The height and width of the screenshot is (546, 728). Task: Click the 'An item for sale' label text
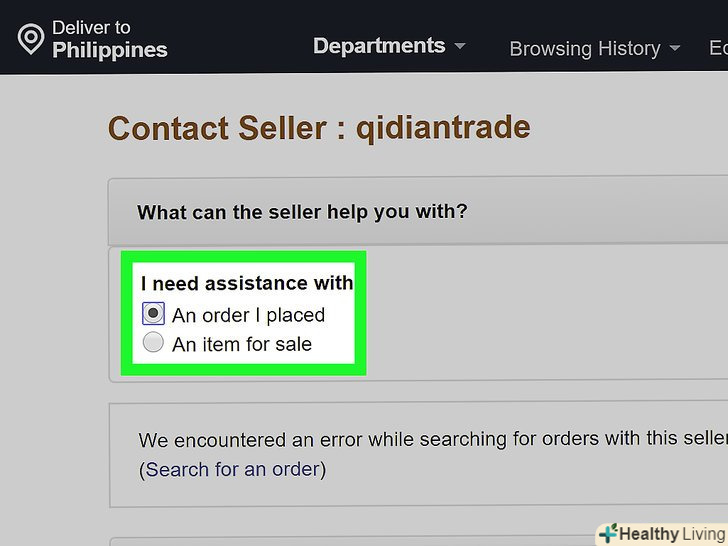click(x=242, y=344)
